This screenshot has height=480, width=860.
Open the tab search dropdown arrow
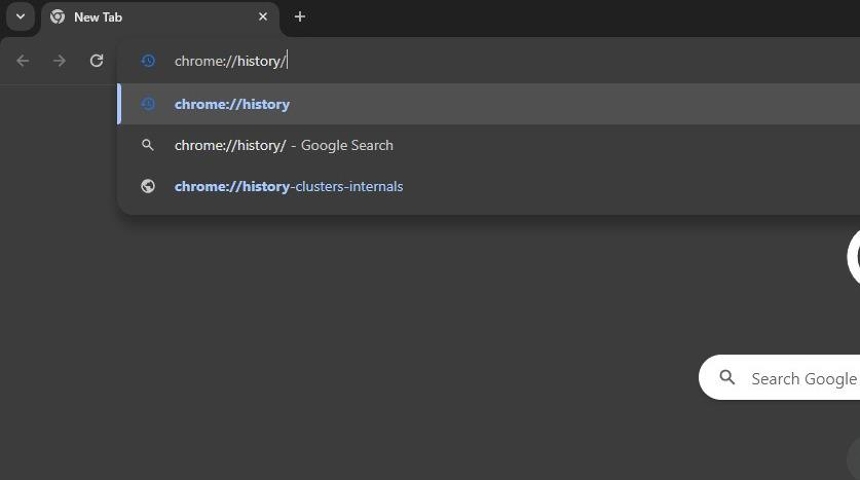click(x=20, y=17)
